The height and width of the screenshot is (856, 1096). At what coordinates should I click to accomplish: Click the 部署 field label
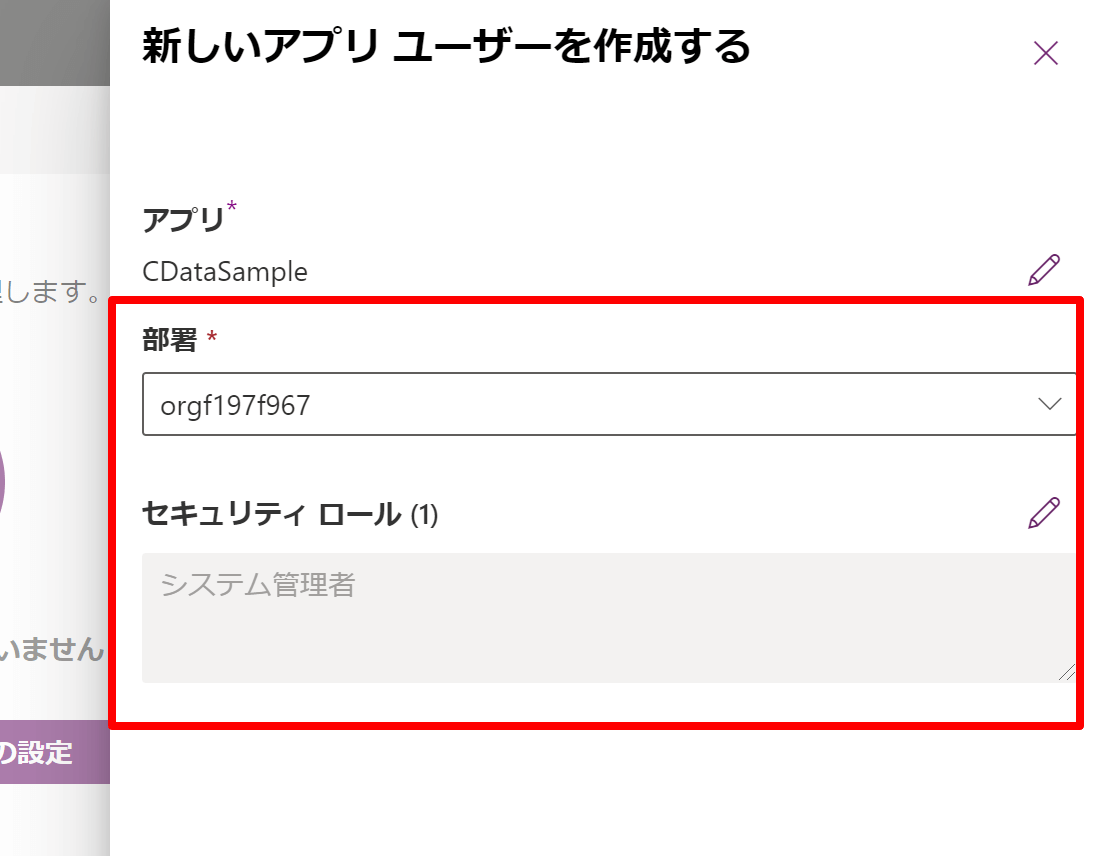tap(169, 340)
